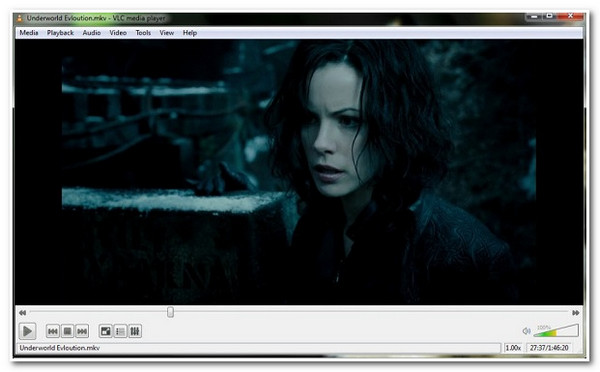Show the playlist button
The height and width of the screenshot is (372, 600).
[x=120, y=331]
